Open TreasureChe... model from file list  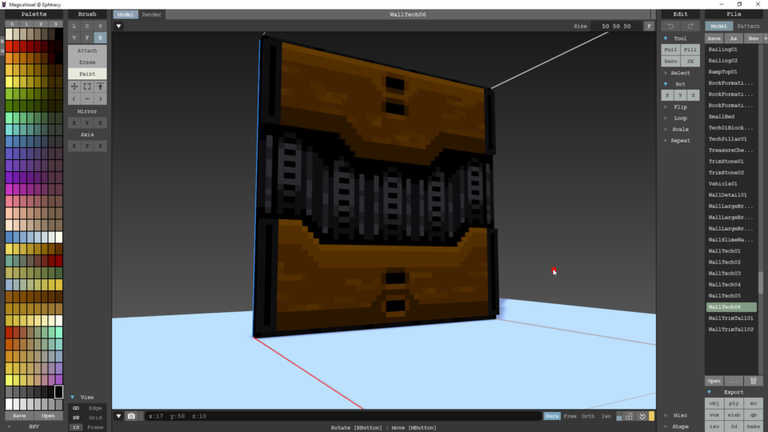pos(730,150)
